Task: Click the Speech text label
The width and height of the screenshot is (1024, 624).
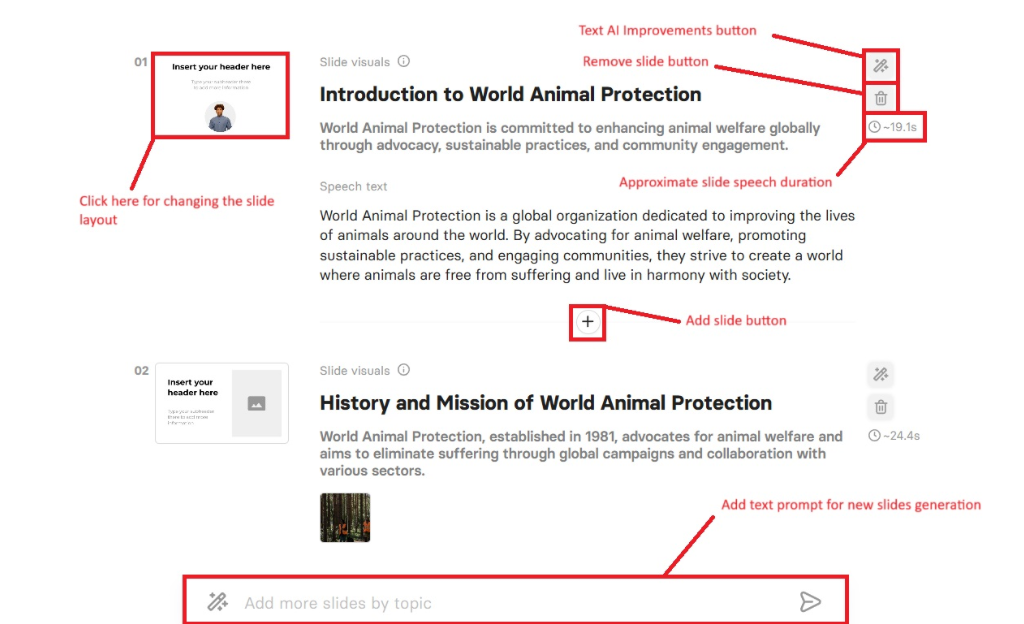Action: [x=353, y=187]
